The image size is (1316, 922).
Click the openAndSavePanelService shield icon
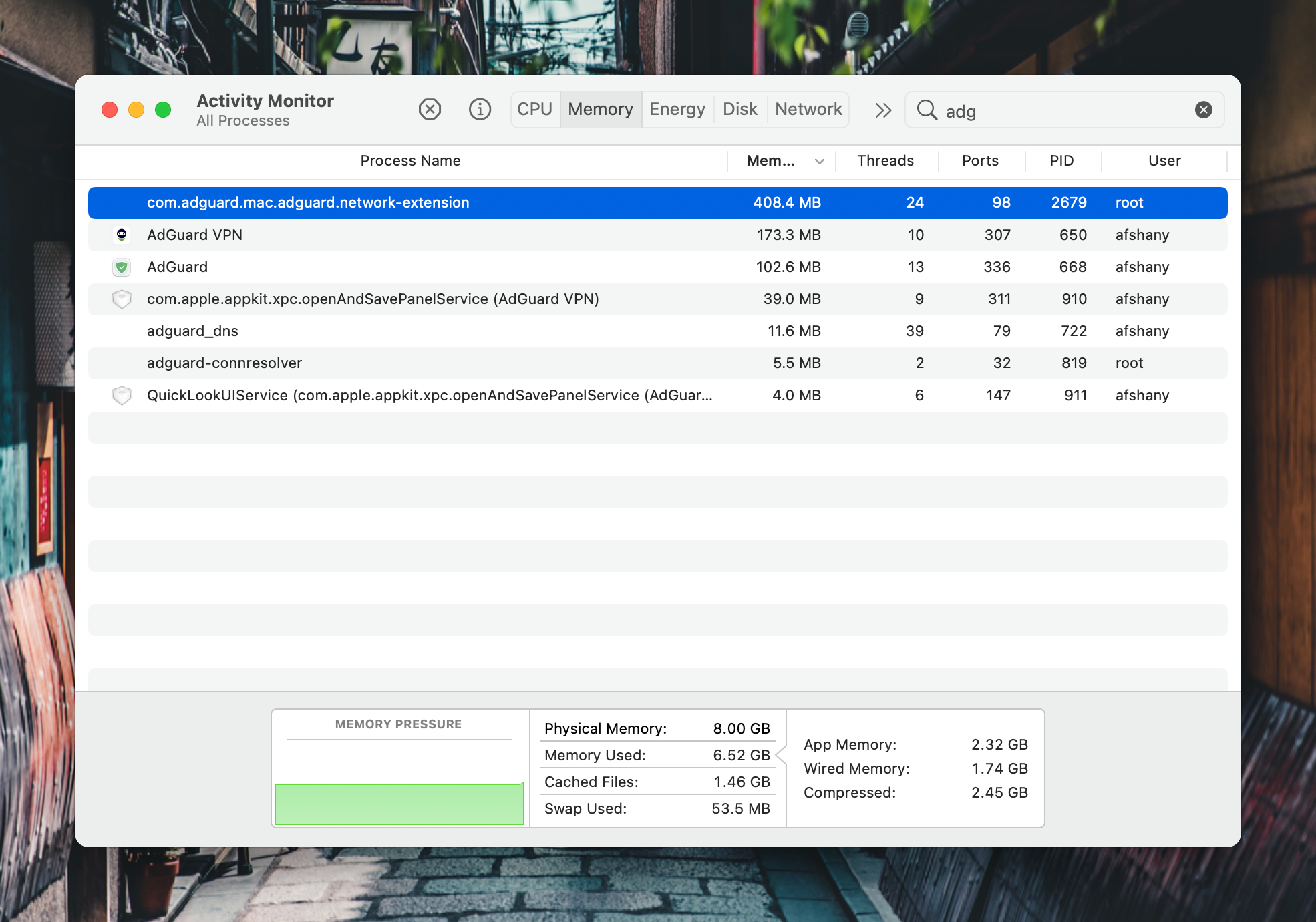click(122, 299)
